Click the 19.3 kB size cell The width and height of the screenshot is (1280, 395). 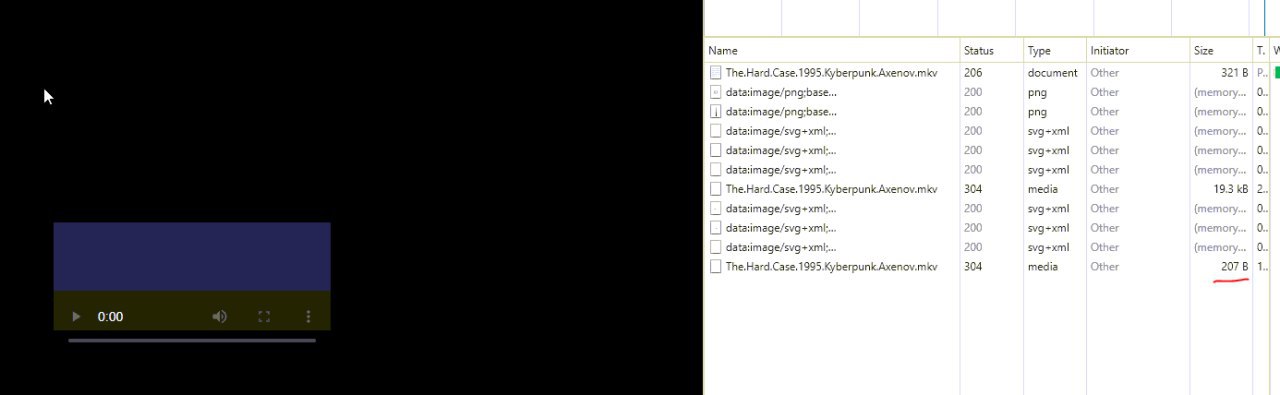pos(1230,189)
